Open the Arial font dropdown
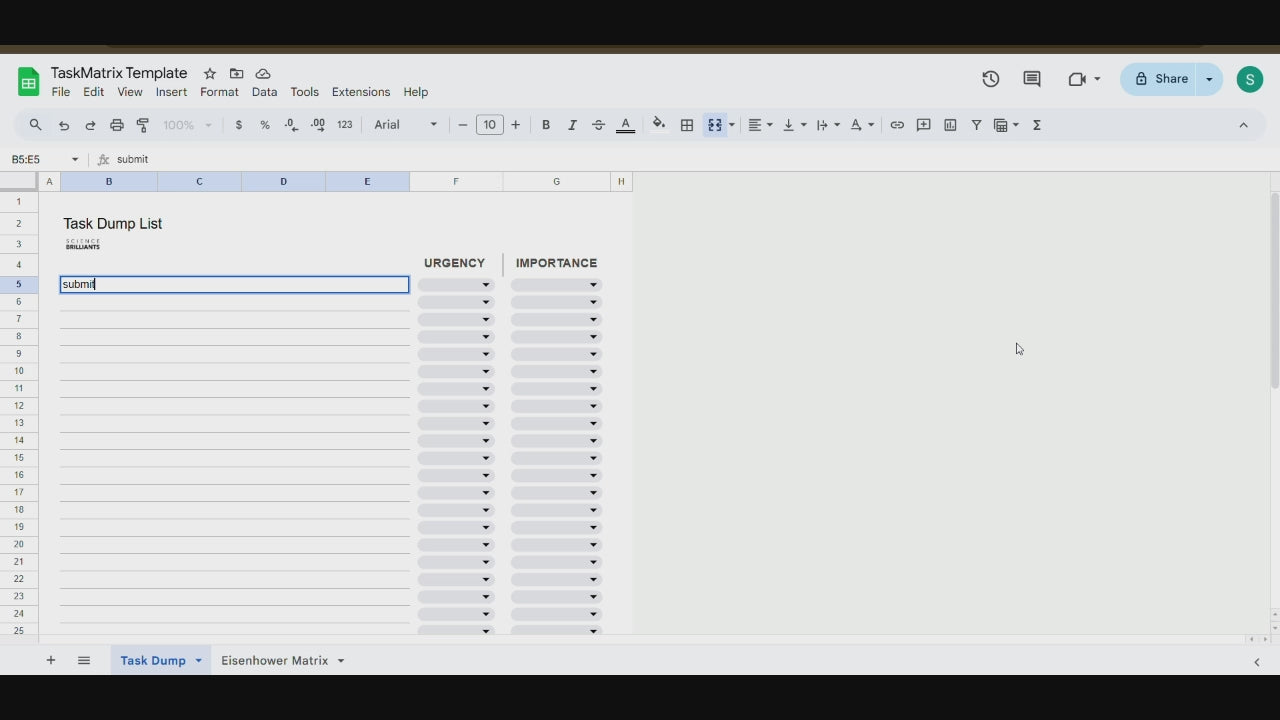The image size is (1280, 720). (x=405, y=125)
